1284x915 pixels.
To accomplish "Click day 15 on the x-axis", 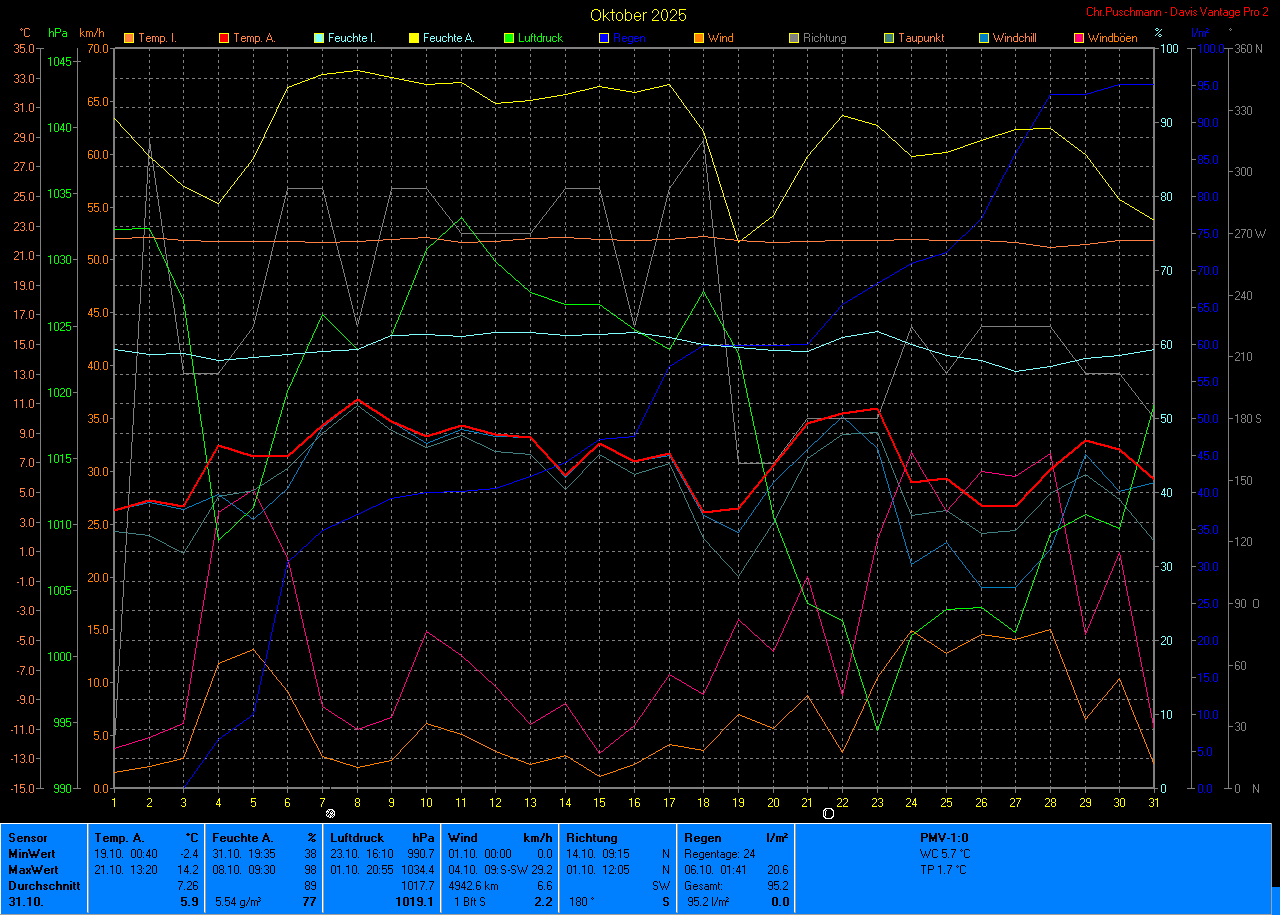I will [599, 803].
